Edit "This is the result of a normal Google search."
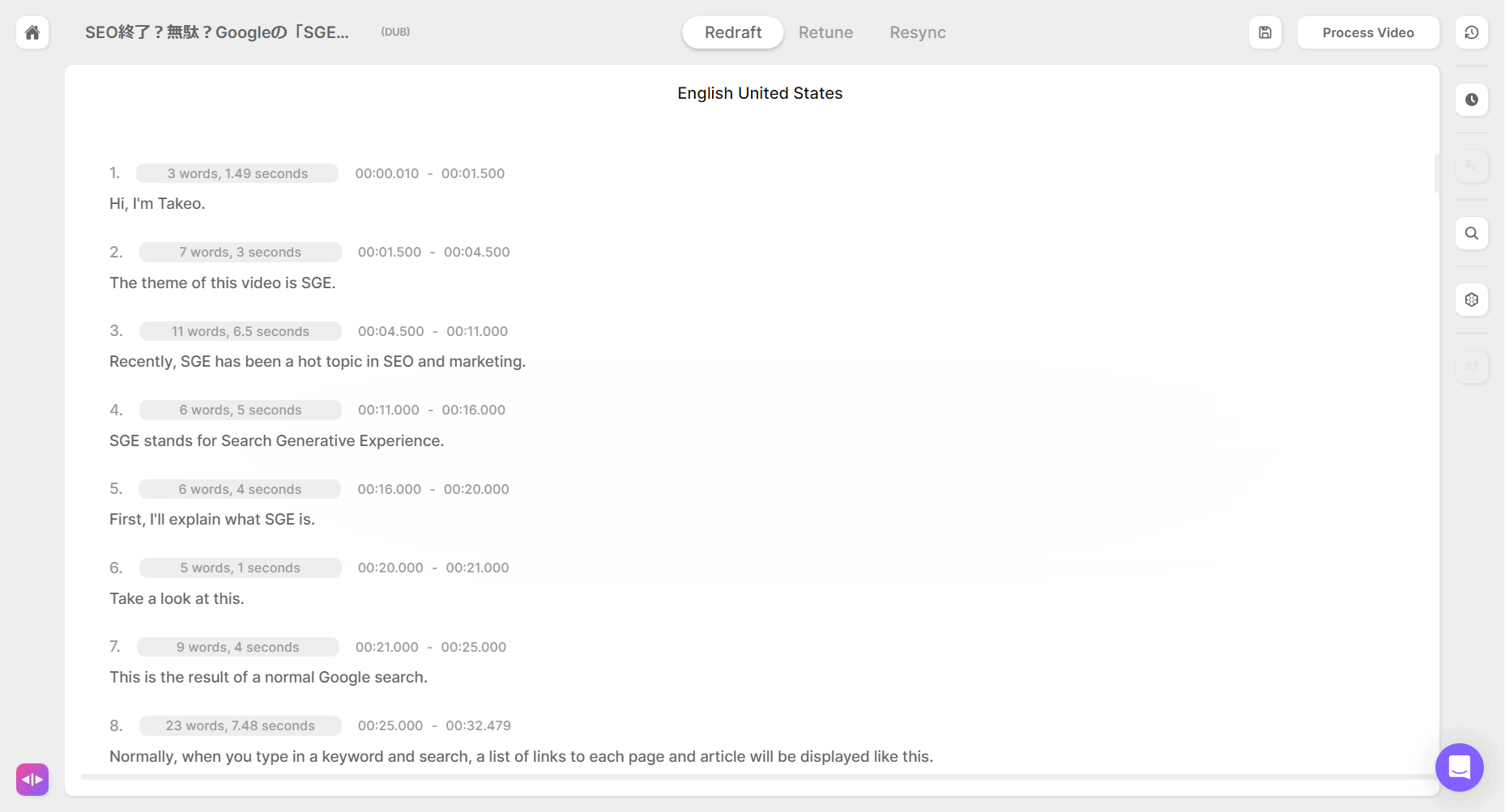The width and height of the screenshot is (1505, 812). click(x=268, y=677)
